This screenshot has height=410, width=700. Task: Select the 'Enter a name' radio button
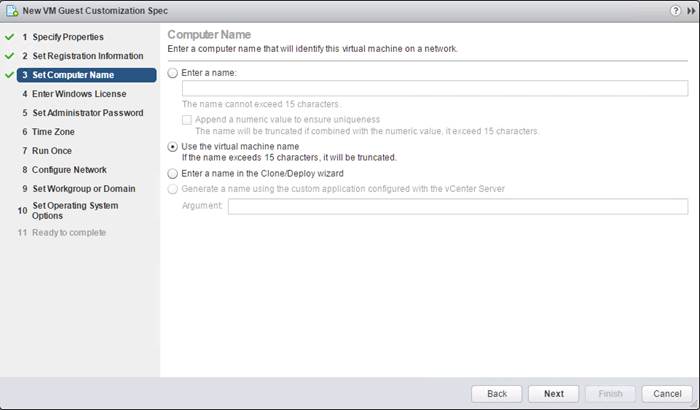pos(173,73)
